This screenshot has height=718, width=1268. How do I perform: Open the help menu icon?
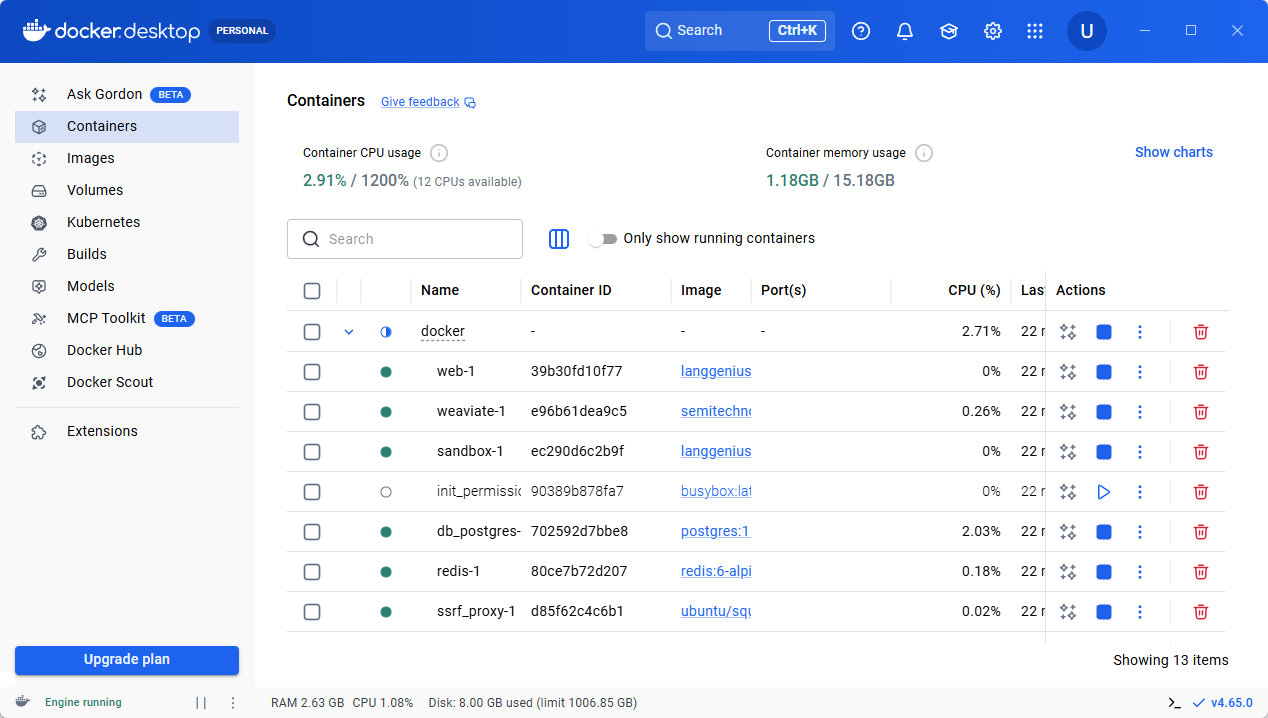(x=861, y=31)
